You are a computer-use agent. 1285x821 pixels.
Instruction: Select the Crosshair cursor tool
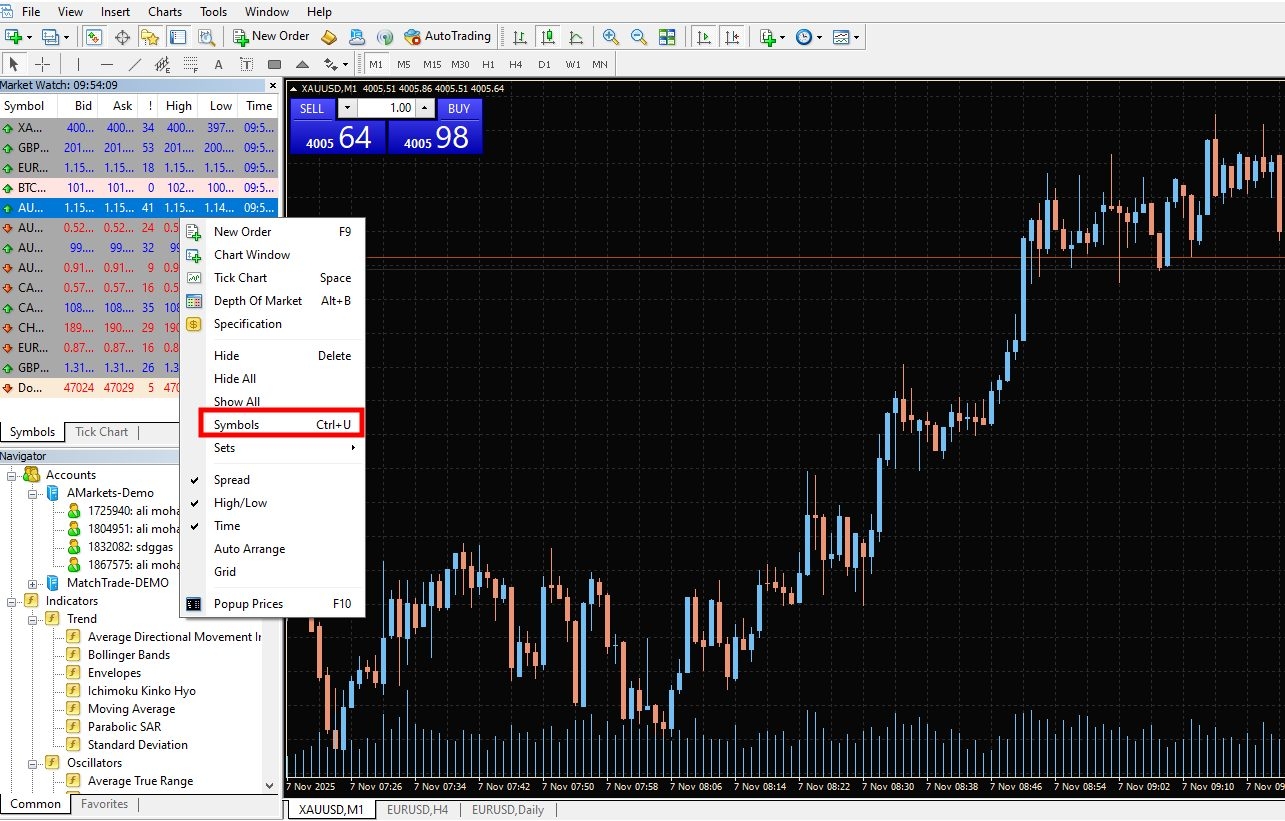[x=43, y=64]
